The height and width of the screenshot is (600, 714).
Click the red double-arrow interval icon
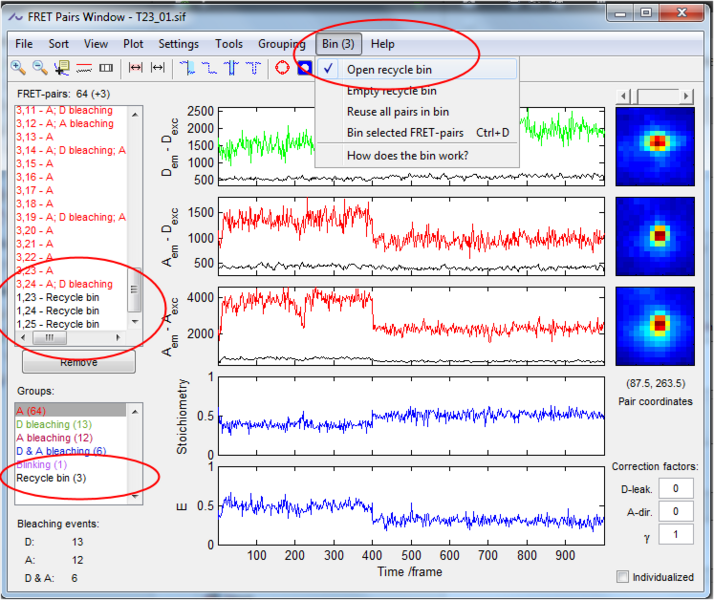coord(136,68)
